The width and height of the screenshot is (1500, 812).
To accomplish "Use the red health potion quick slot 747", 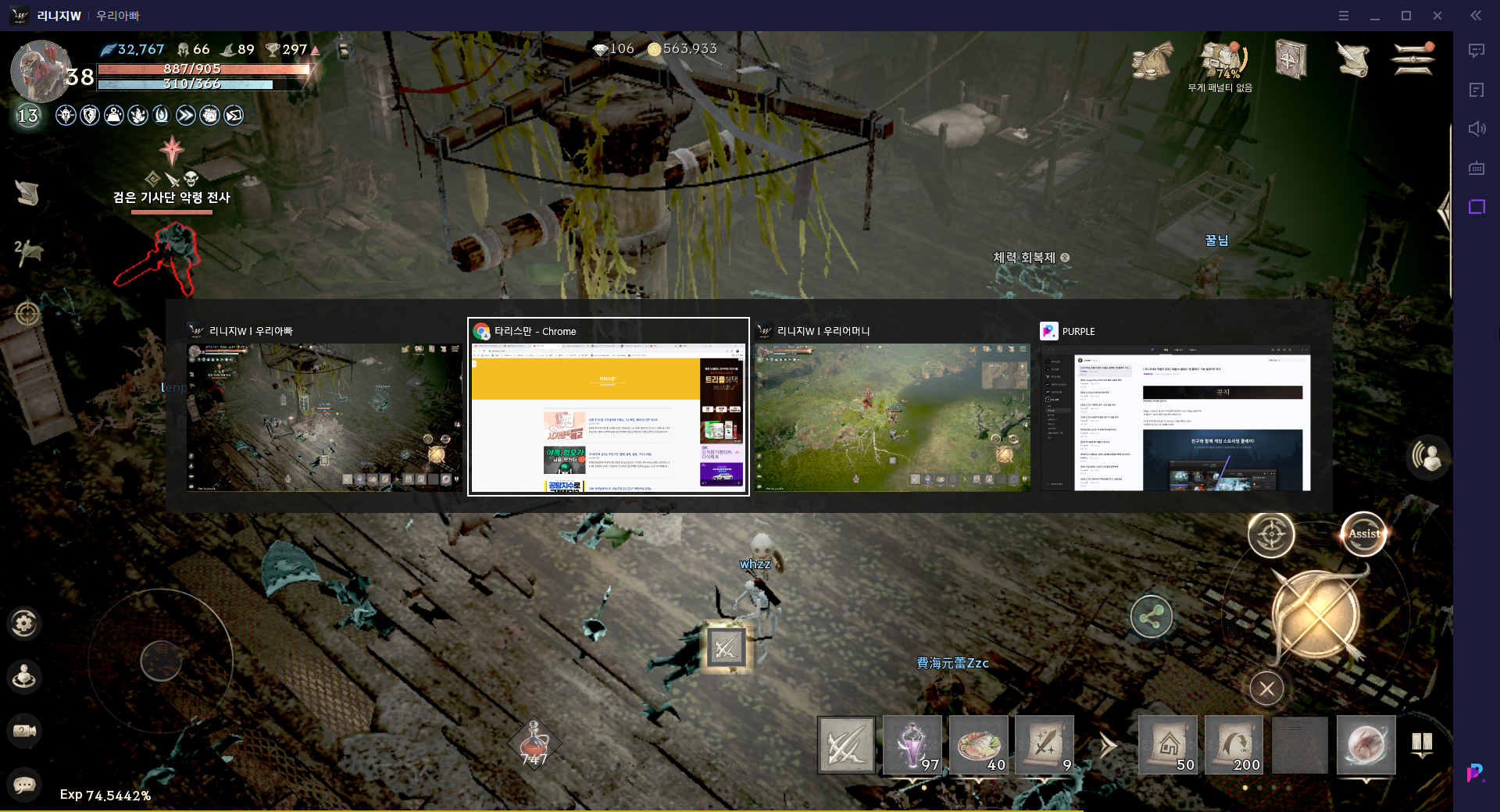I will [534, 744].
